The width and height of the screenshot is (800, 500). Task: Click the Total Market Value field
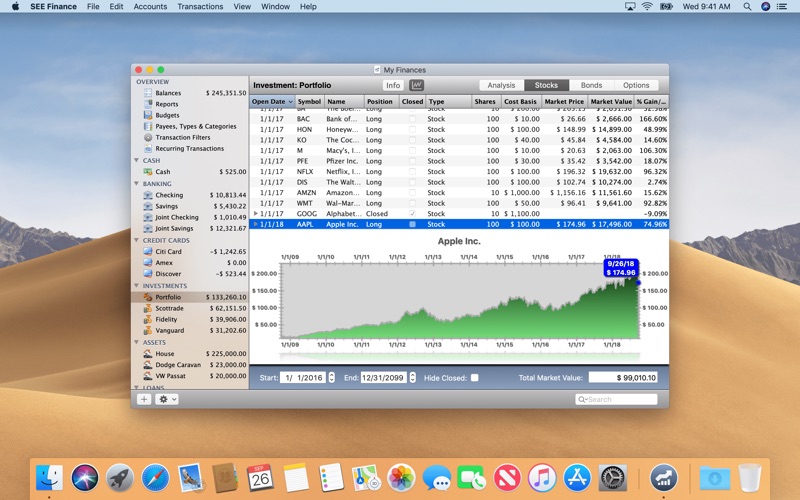point(623,378)
